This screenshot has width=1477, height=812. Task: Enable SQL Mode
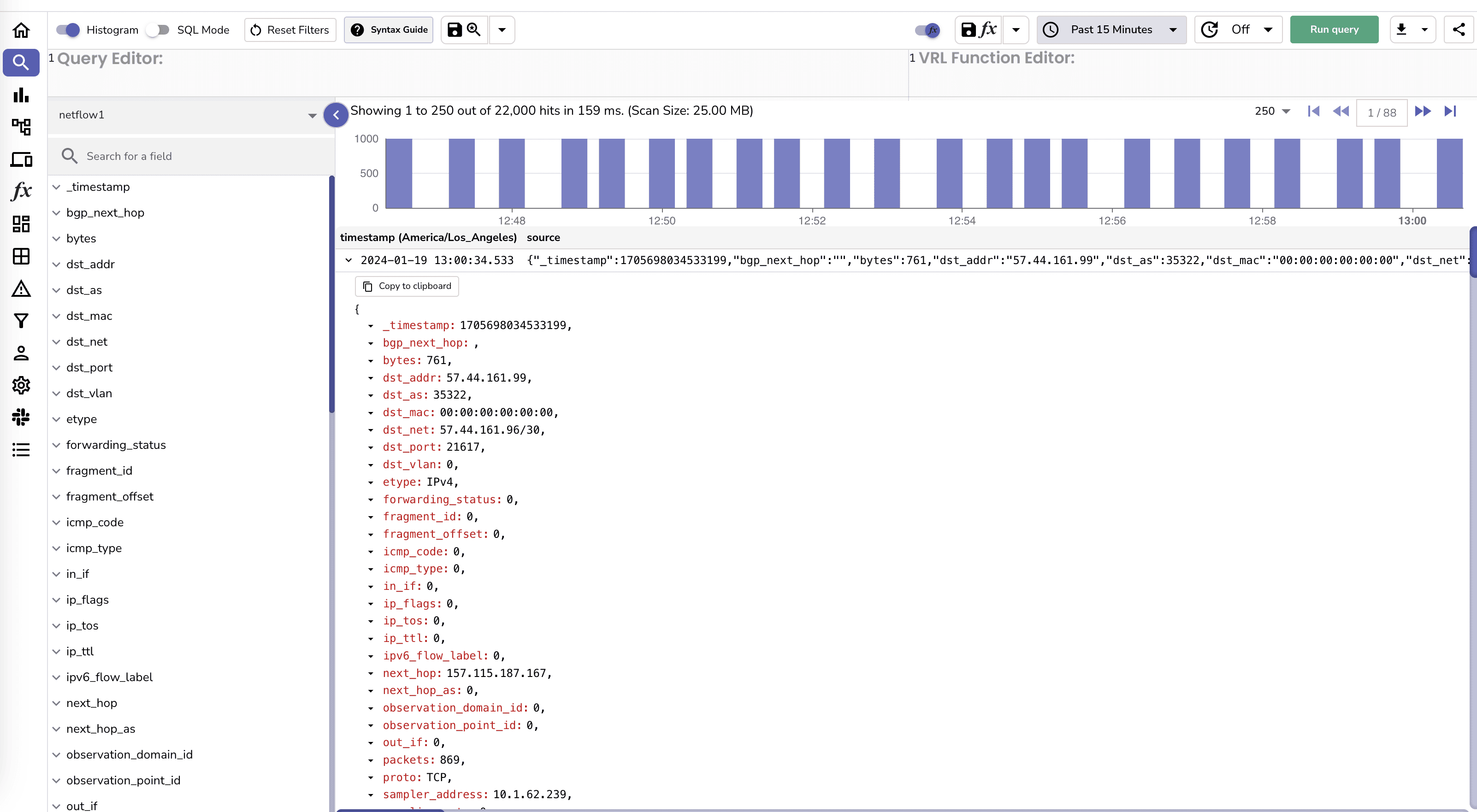click(157, 30)
